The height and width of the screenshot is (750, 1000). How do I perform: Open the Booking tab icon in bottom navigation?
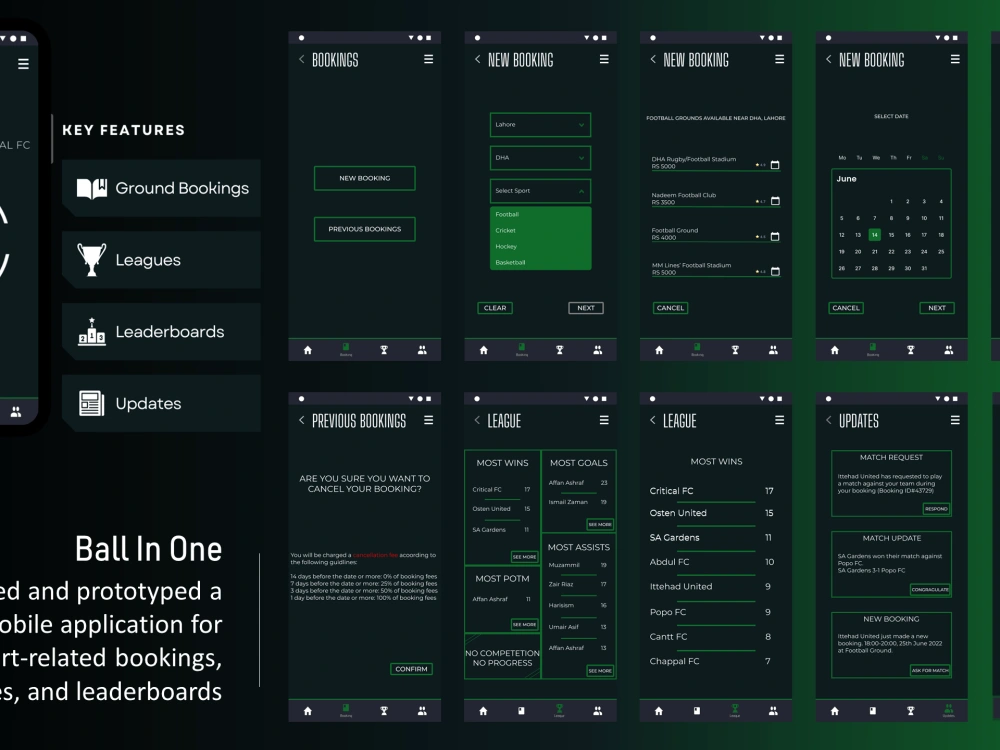coord(345,349)
